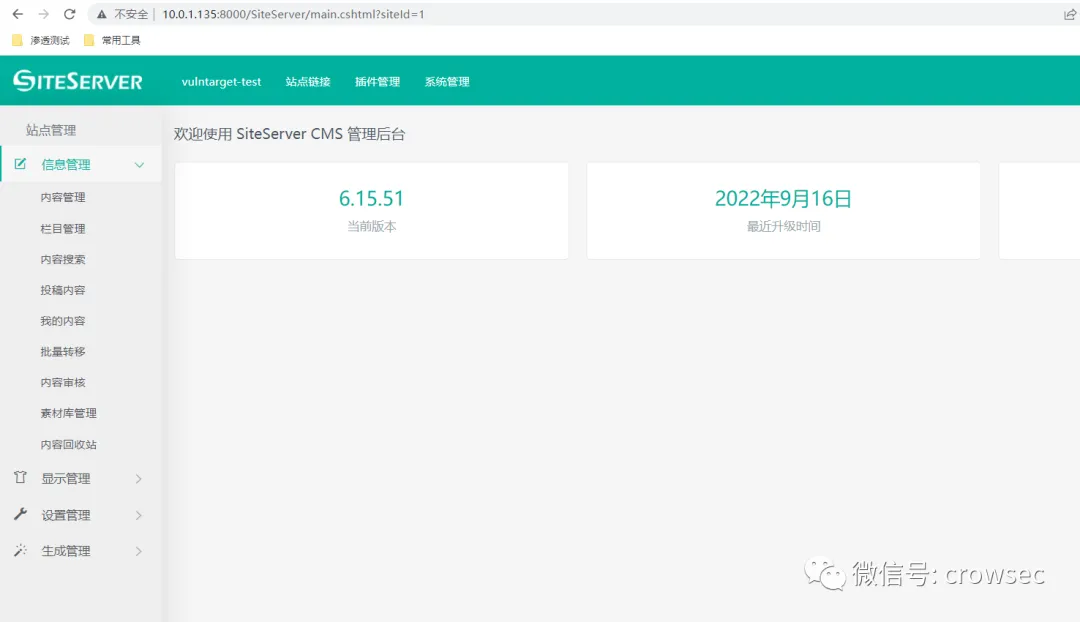
Task: Open the 插件管理 menu
Action: coord(377,81)
